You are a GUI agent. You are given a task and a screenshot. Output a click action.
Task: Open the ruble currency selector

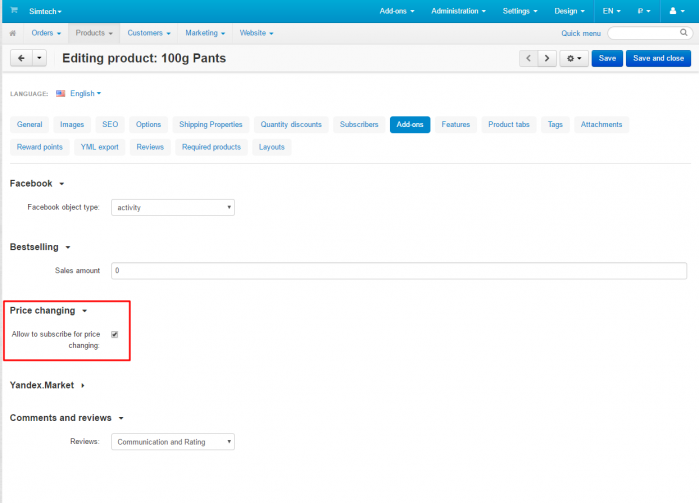coord(643,11)
